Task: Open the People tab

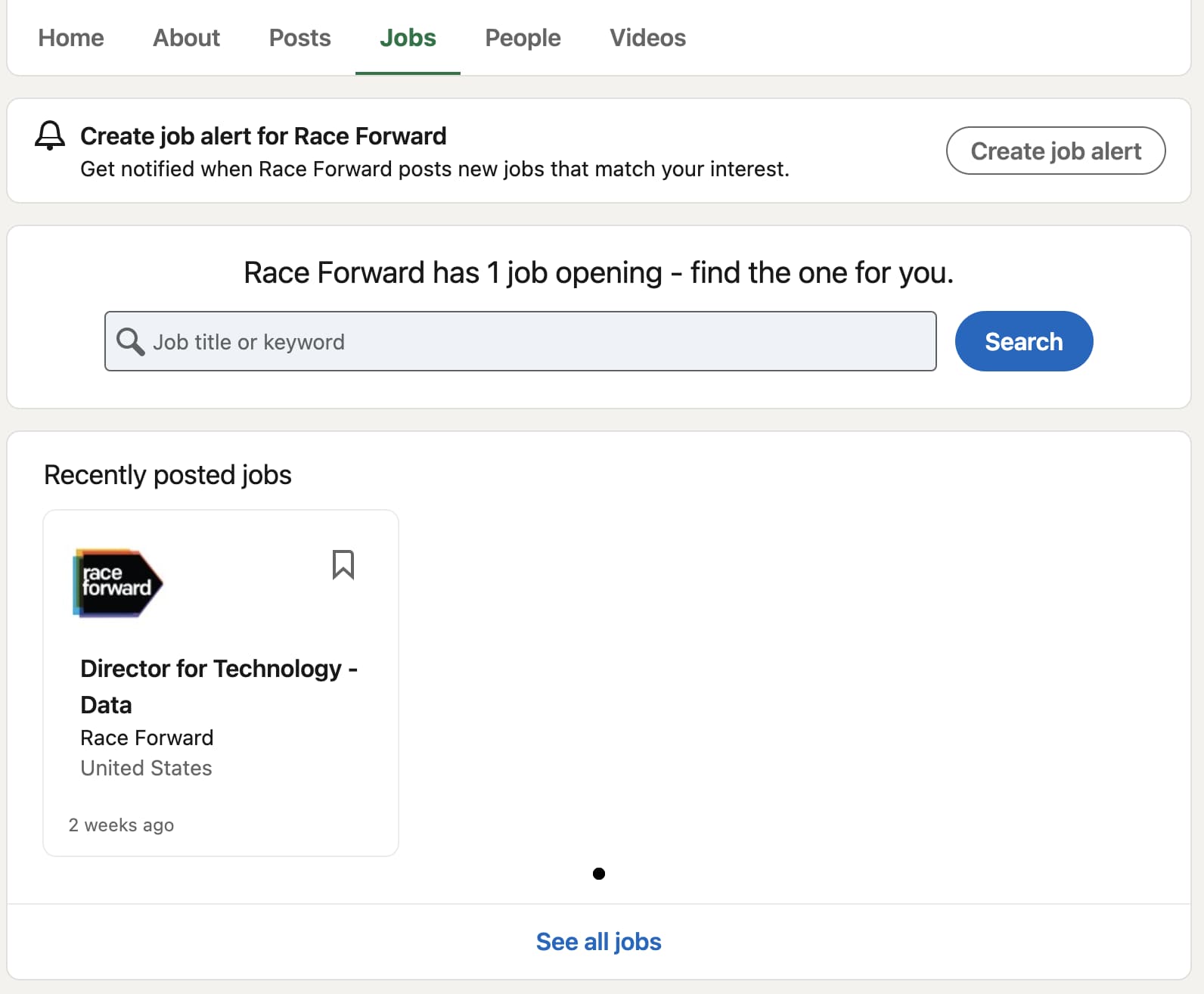Action: click(x=523, y=38)
